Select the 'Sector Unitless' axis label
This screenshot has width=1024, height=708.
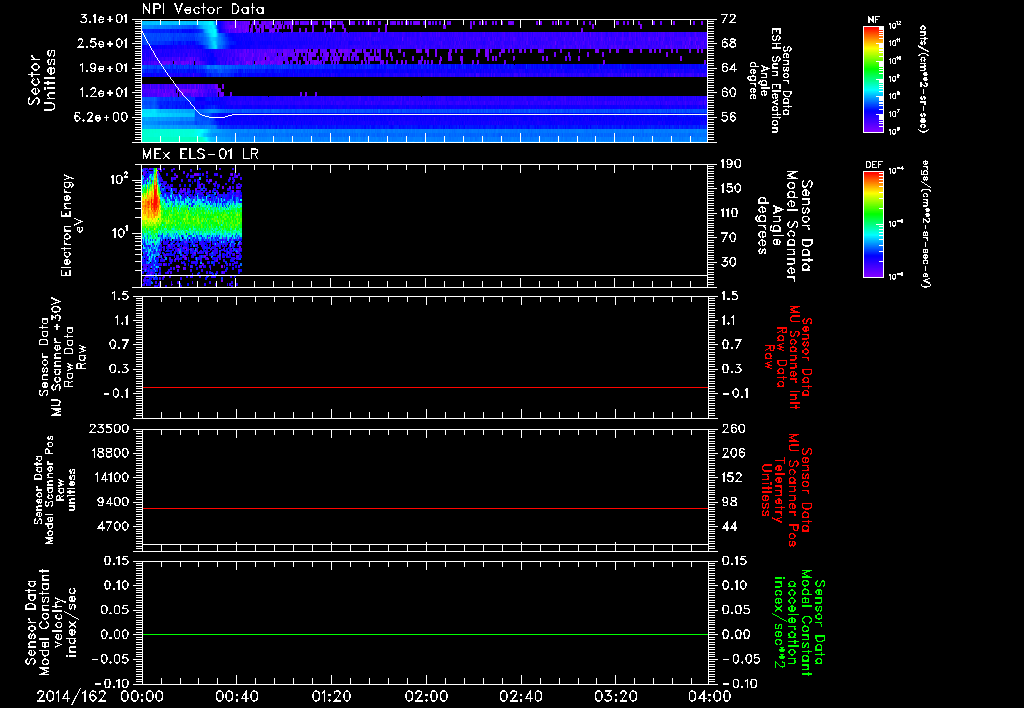tap(42, 80)
